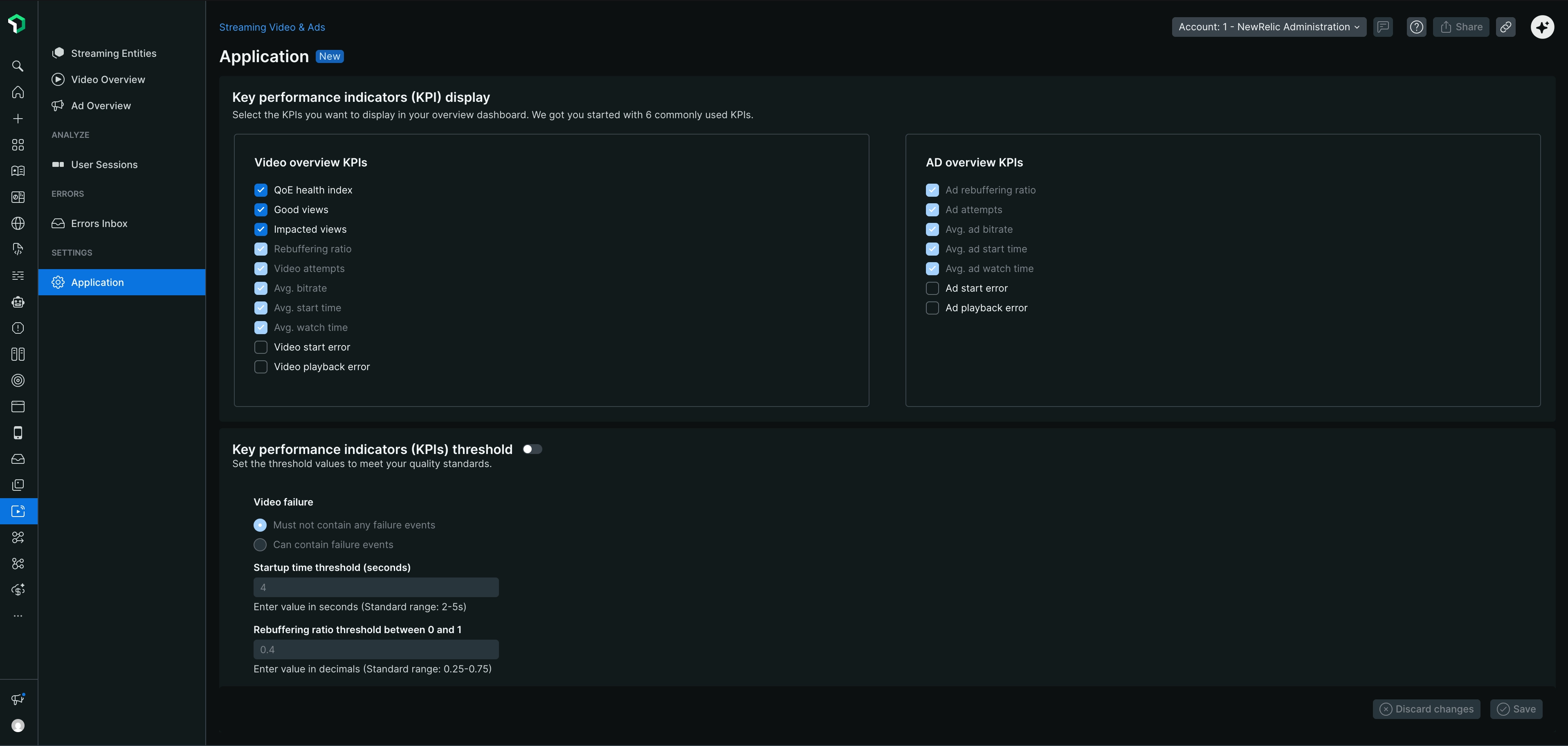Enable the Ad start error KPI
This screenshot has width=1568, height=746.
932,288
